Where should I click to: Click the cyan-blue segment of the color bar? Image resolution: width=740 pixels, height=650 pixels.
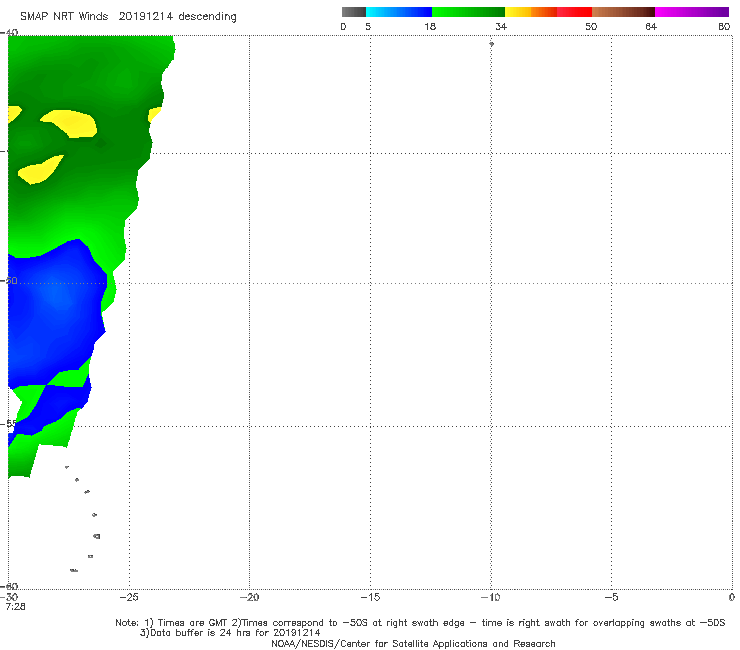[x=399, y=12]
